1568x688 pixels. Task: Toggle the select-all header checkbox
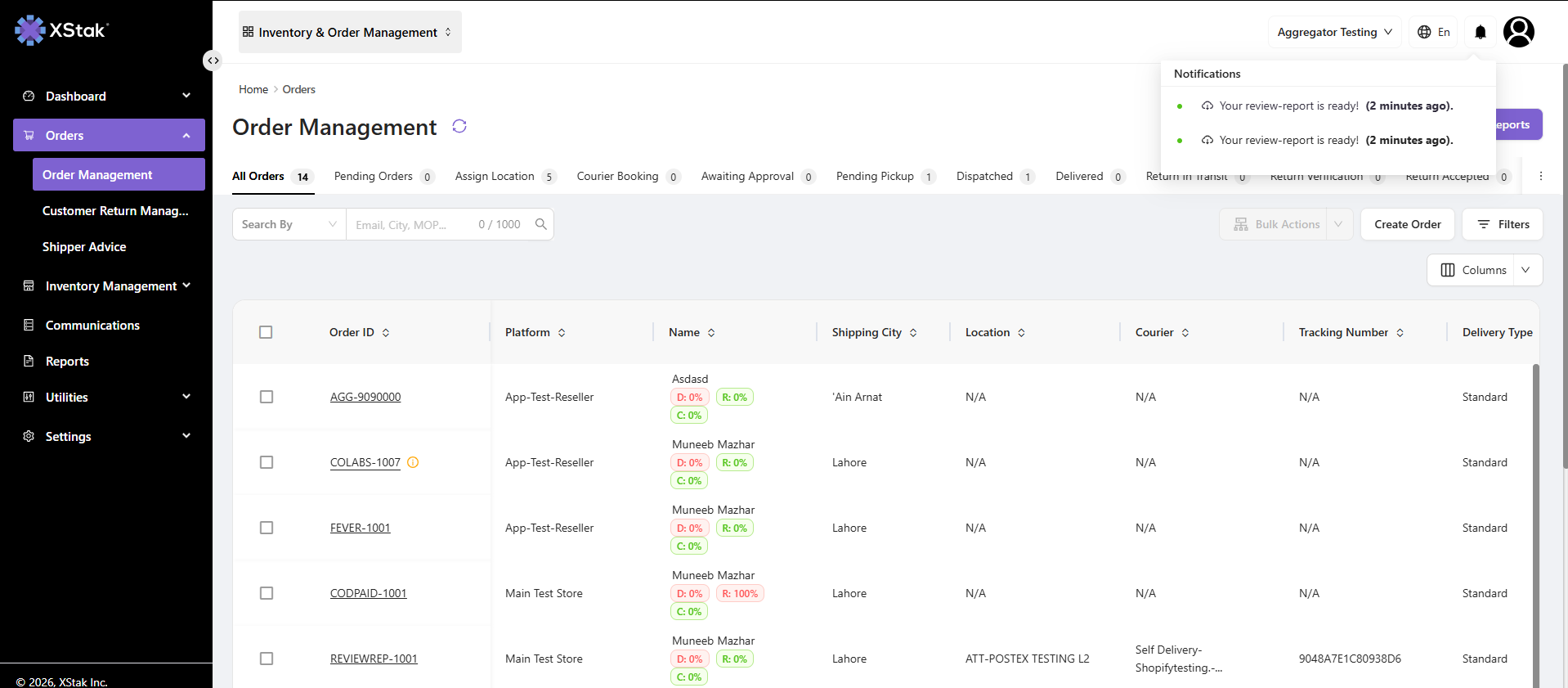tap(266, 332)
